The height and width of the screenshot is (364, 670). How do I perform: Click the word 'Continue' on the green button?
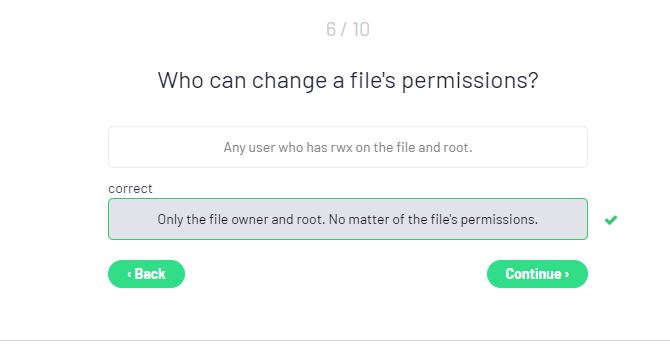pos(533,274)
